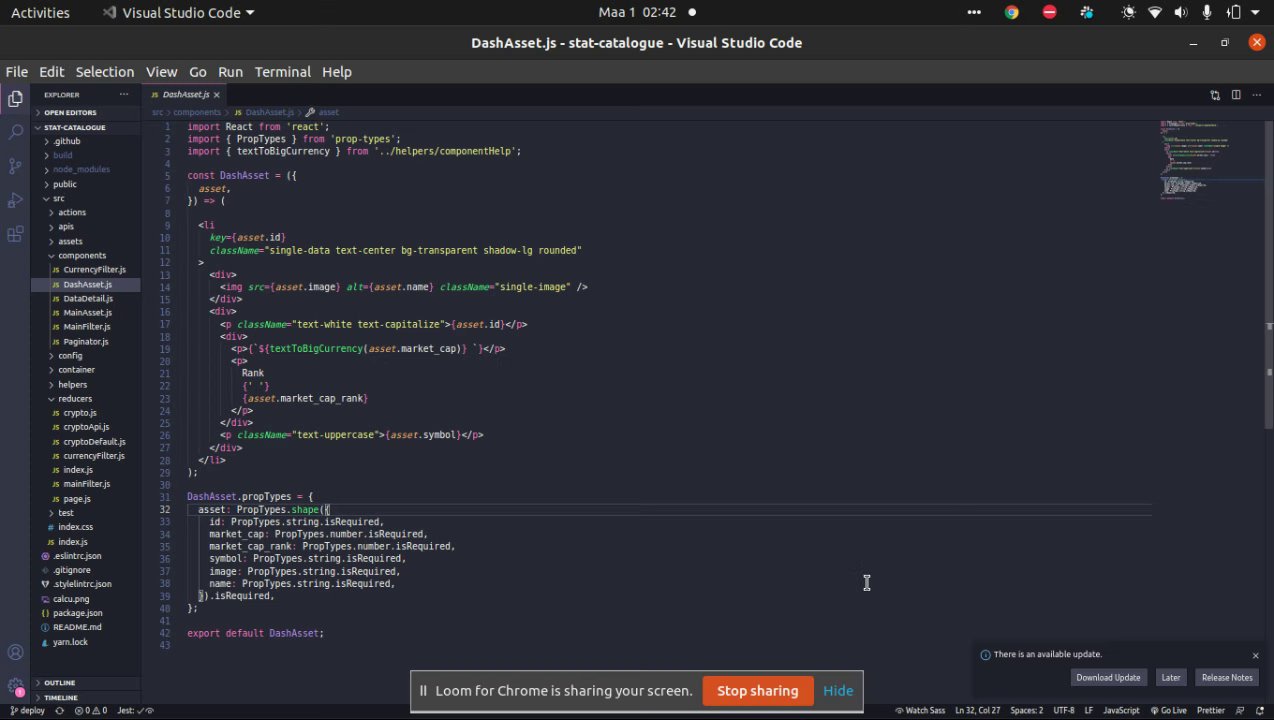Click the Download Update button
The image size is (1274, 720).
coord(1108,677)
